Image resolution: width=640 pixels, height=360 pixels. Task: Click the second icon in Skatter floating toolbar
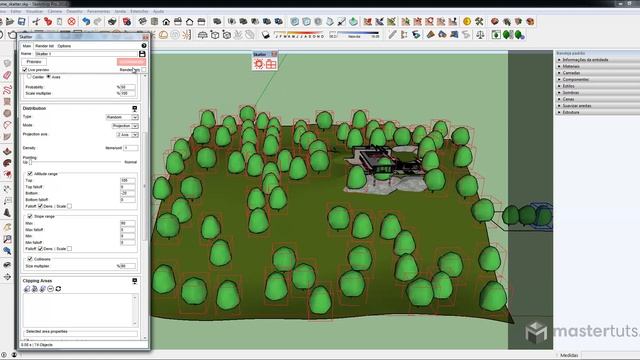pos(271,64)
